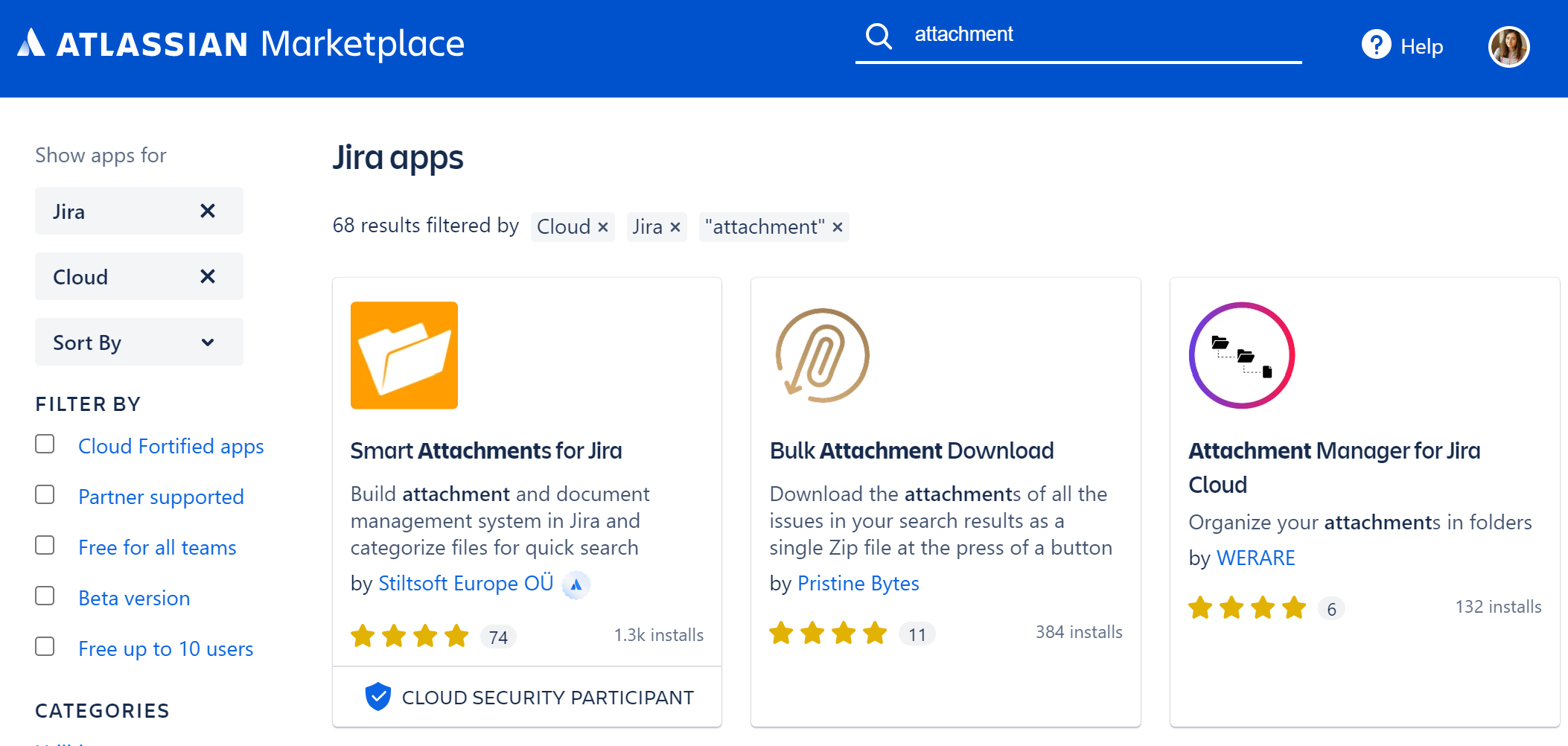The width and height of the screenshot is (1568, 746).
Task: Remove the Cloud chip in results bar
Action: click(603, 227)
